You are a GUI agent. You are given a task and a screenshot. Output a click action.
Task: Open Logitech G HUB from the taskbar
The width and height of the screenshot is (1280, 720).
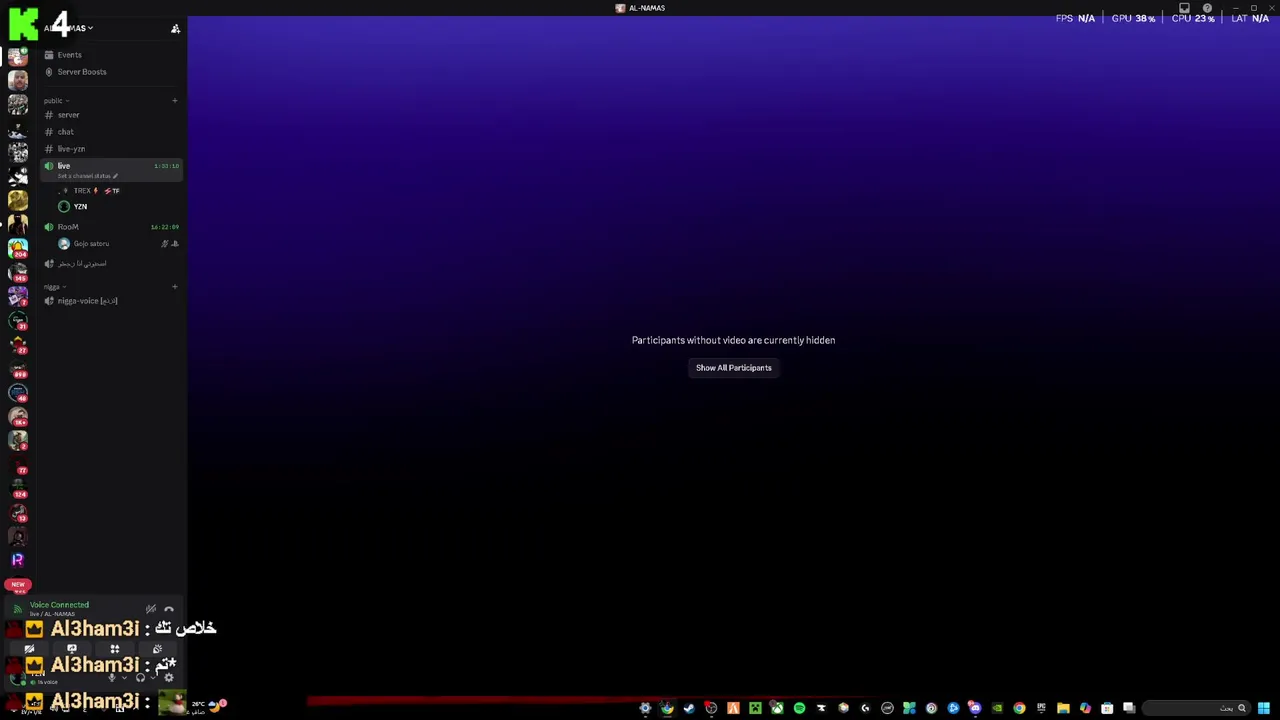click(x=865, y=708)
